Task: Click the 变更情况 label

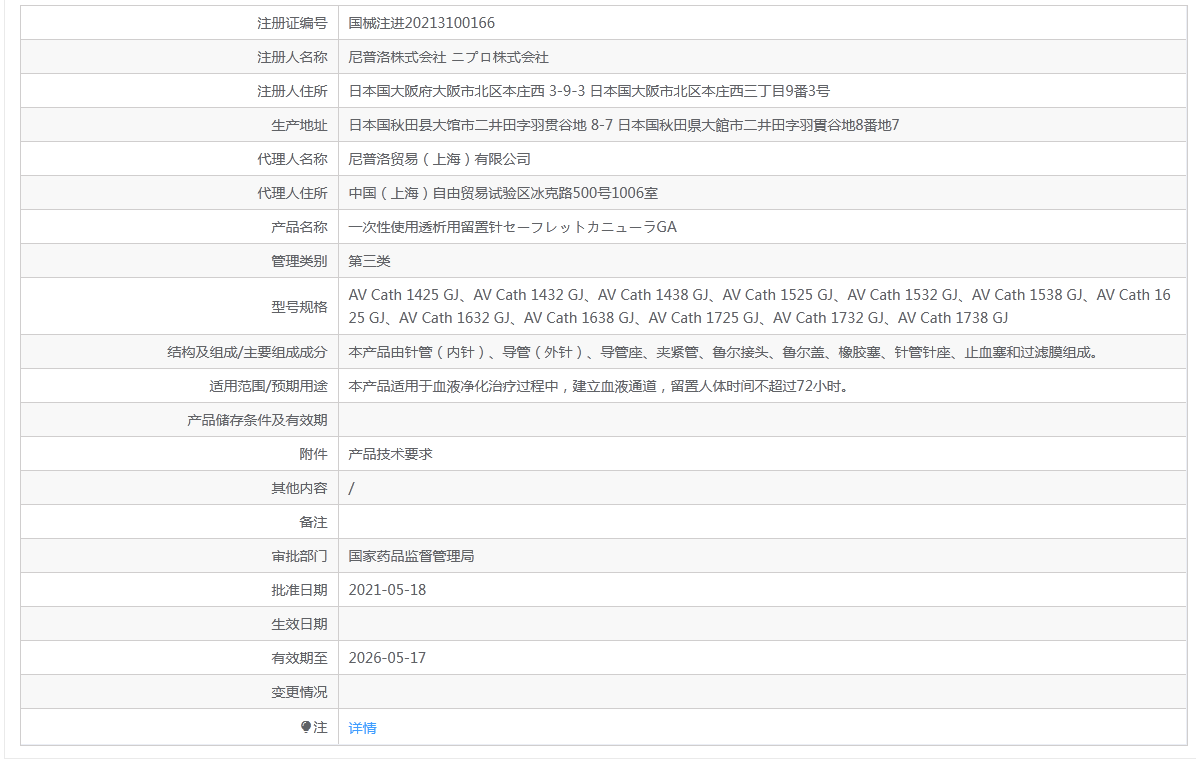Action: point(299,692)
